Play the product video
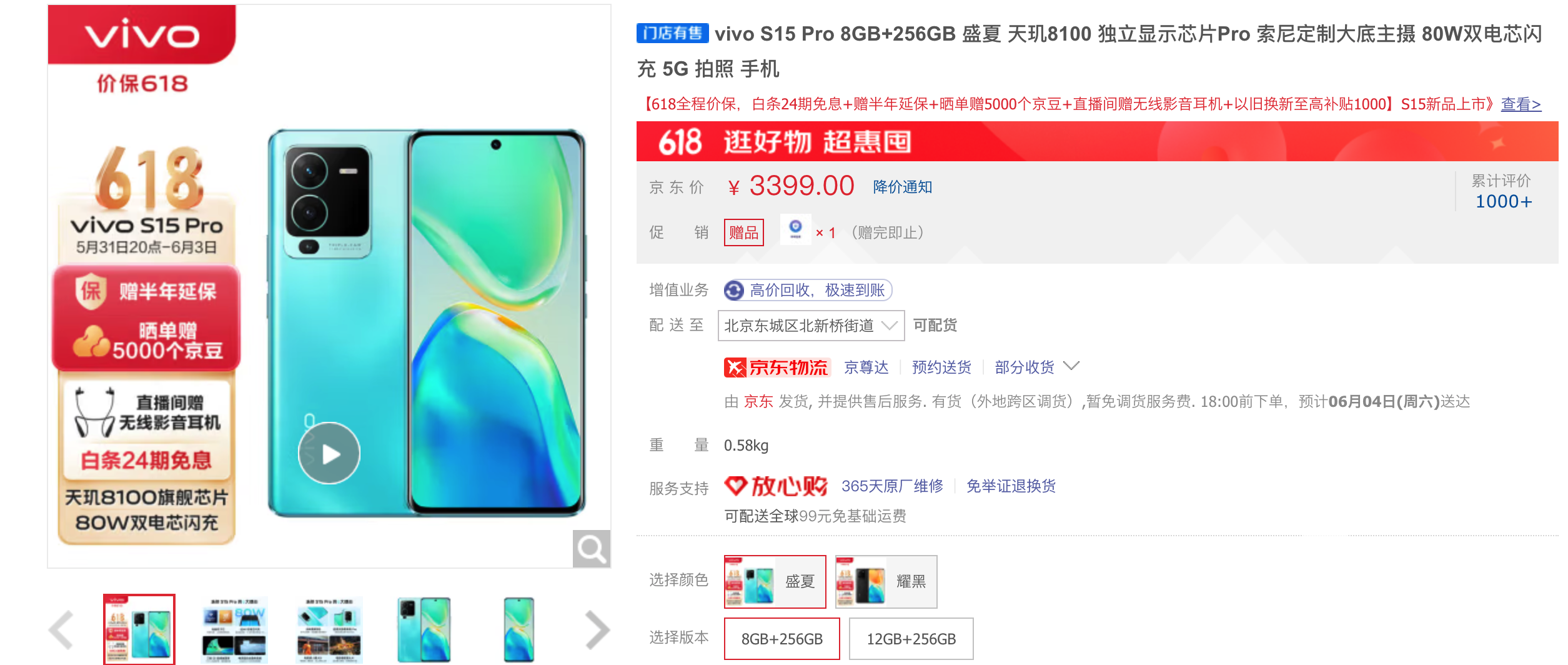 click(329, 453)
